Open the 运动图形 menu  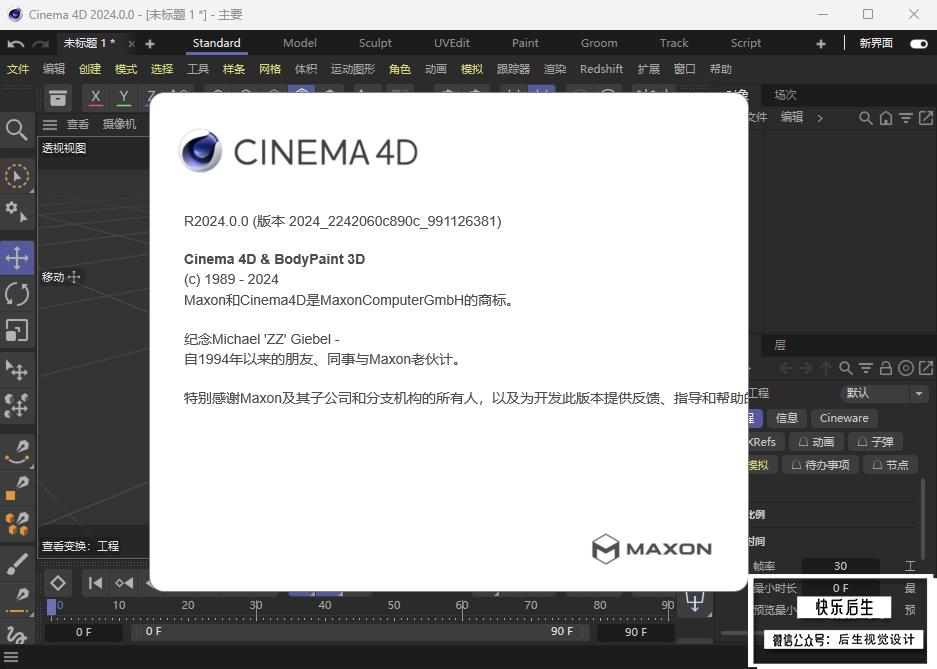click(353, 69)
